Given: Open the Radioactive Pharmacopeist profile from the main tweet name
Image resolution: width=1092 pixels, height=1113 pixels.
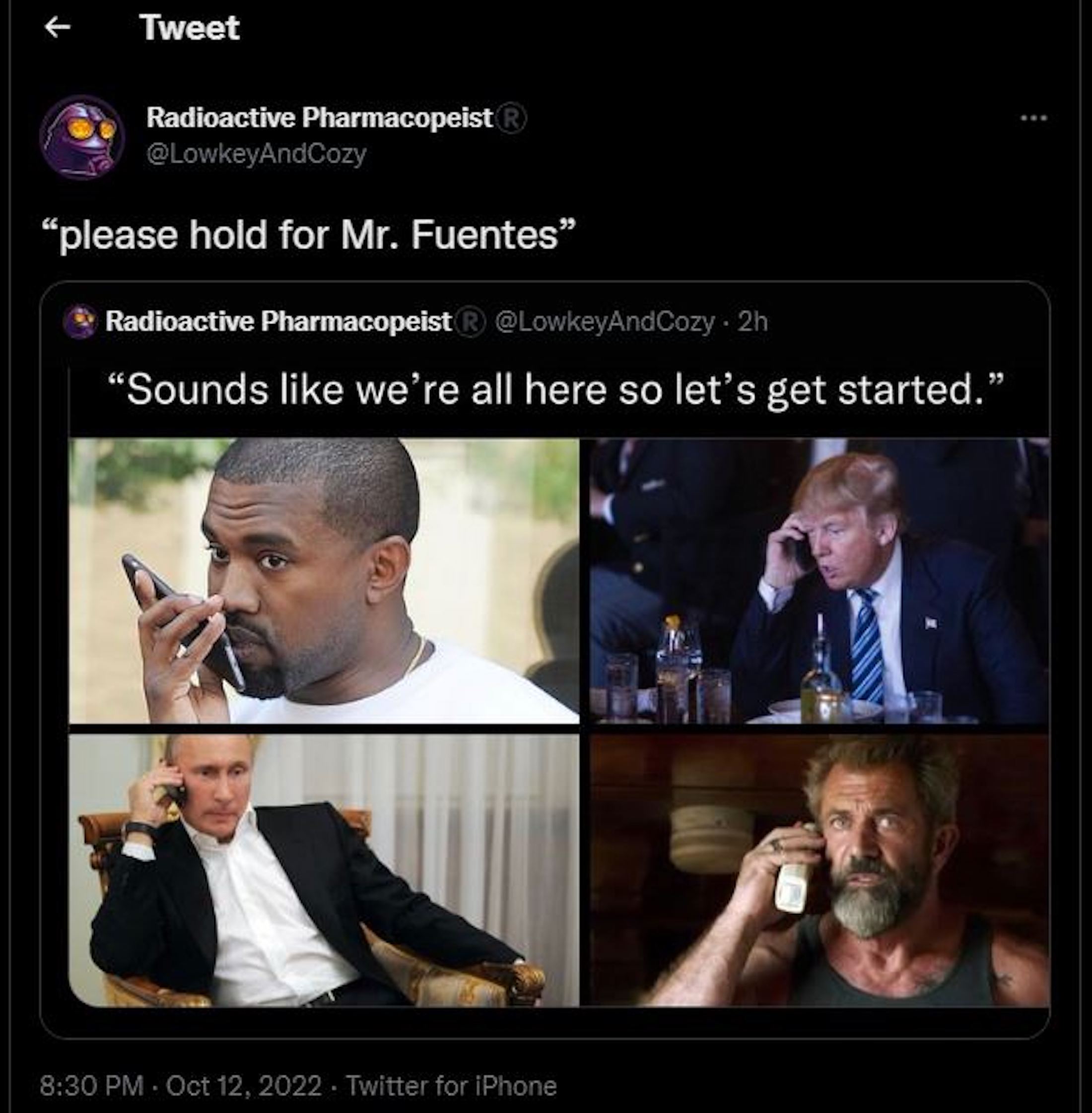Looking at the screenshot, I should pos(320,118).
